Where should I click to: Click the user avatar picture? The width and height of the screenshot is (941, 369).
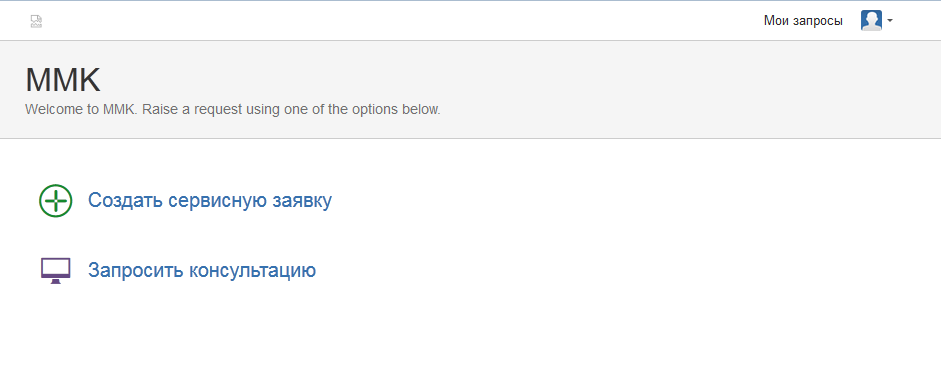click(871, 20)
